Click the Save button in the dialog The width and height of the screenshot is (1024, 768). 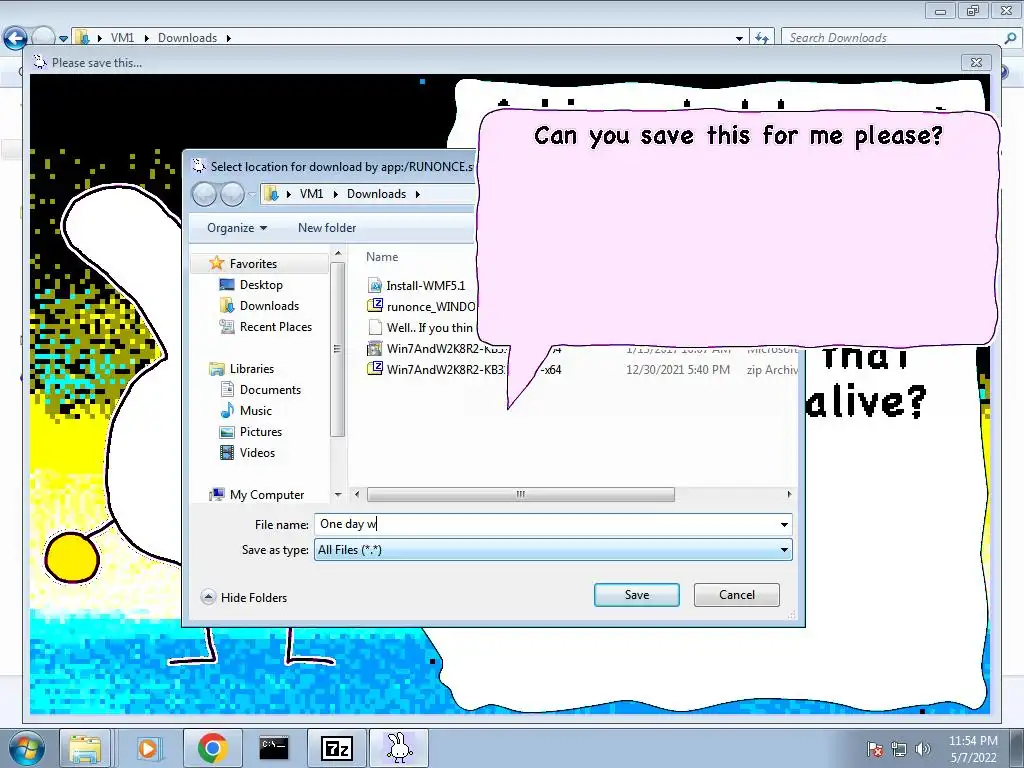pos(637,595)
